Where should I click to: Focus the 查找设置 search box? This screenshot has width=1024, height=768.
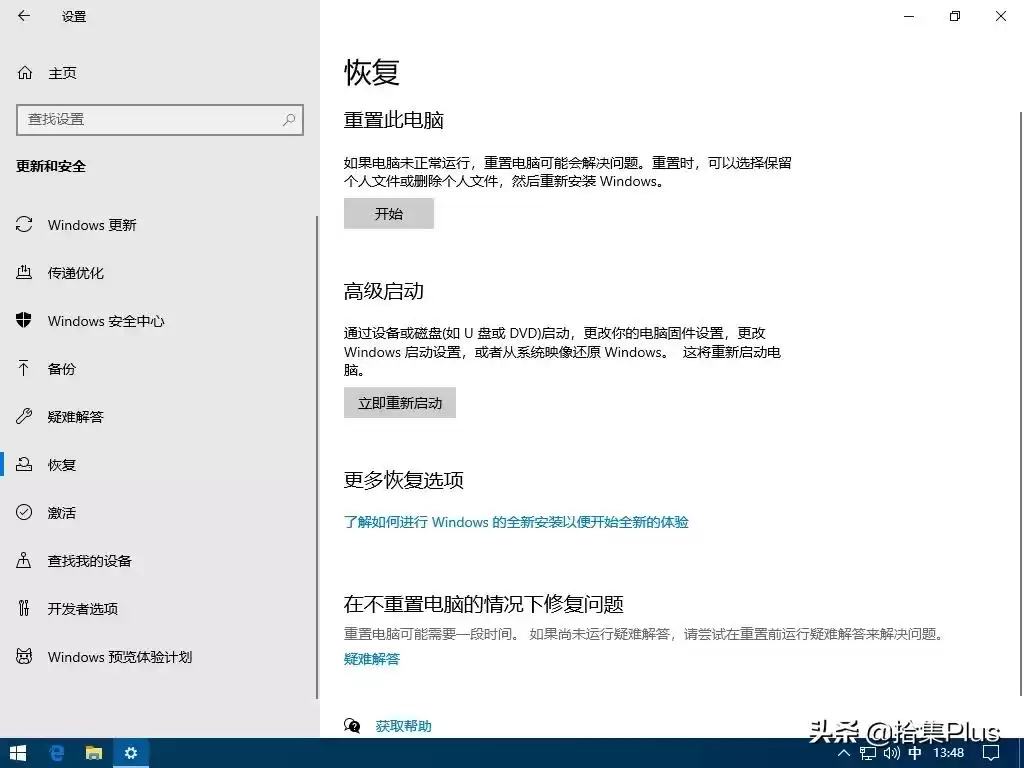(160, 120)
